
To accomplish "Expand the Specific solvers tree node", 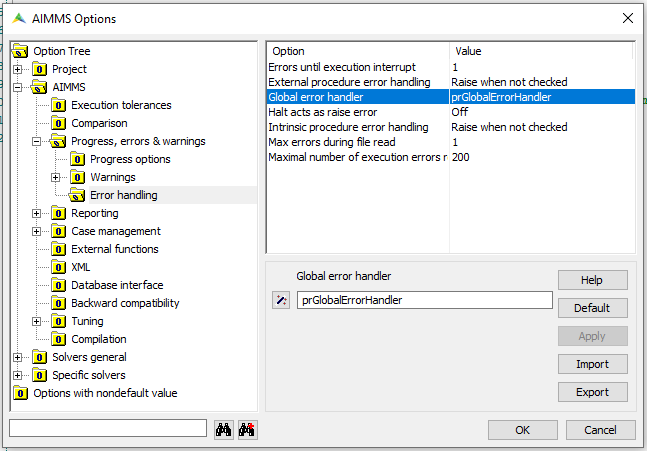I will 17,375.
